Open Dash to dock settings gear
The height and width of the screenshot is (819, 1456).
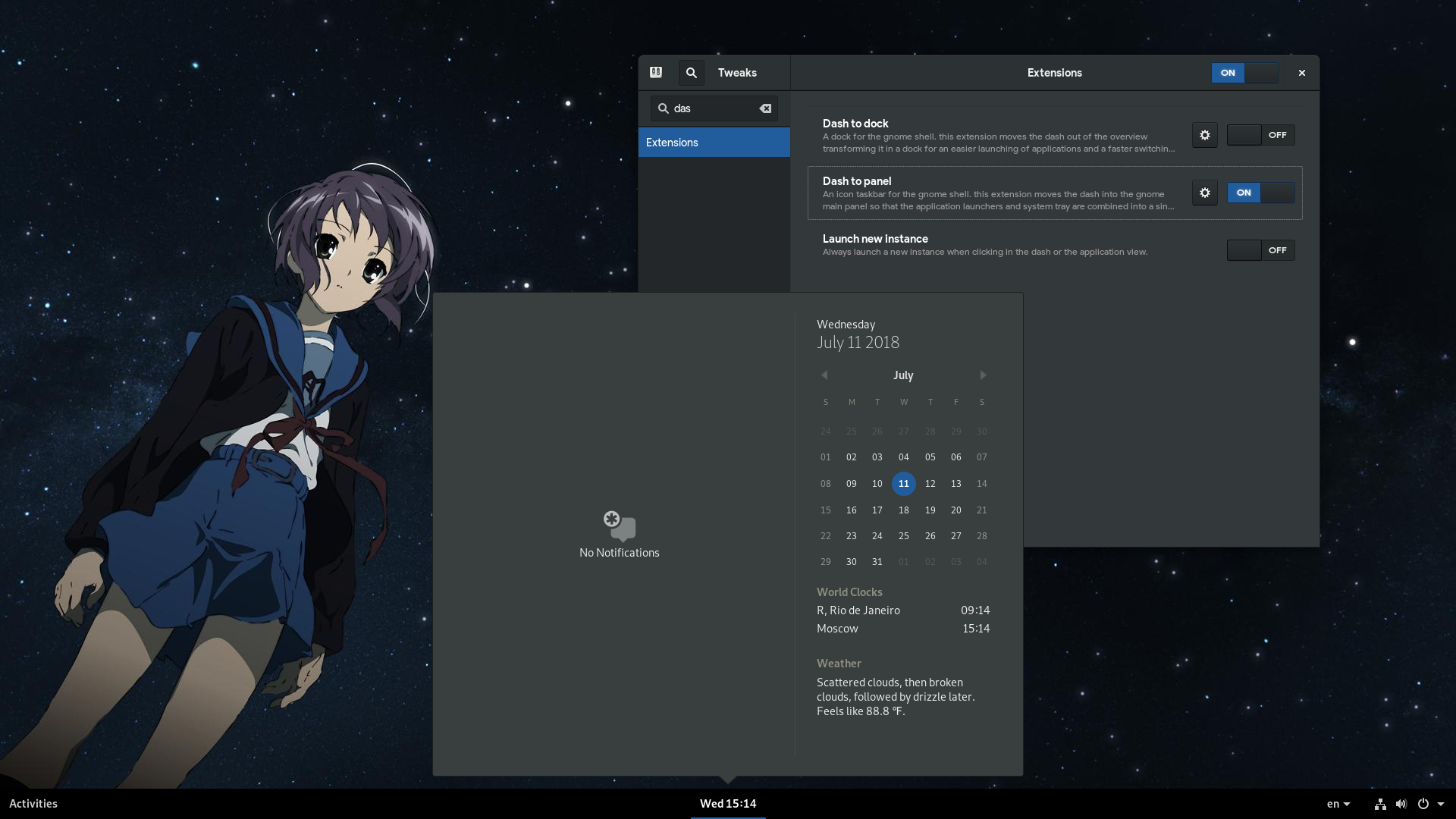(1204, 135)
